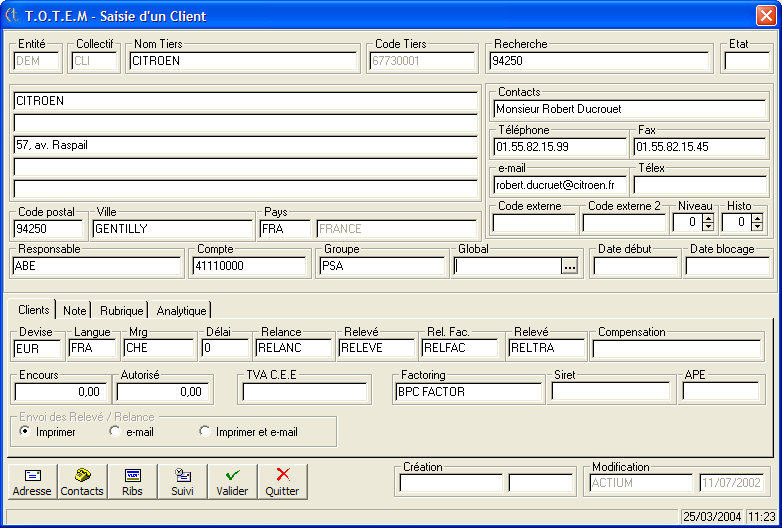The width and height of the screenshot is (782, 528).
Task: Open the Global field browse ellipsis button
Action: (570, 266)
